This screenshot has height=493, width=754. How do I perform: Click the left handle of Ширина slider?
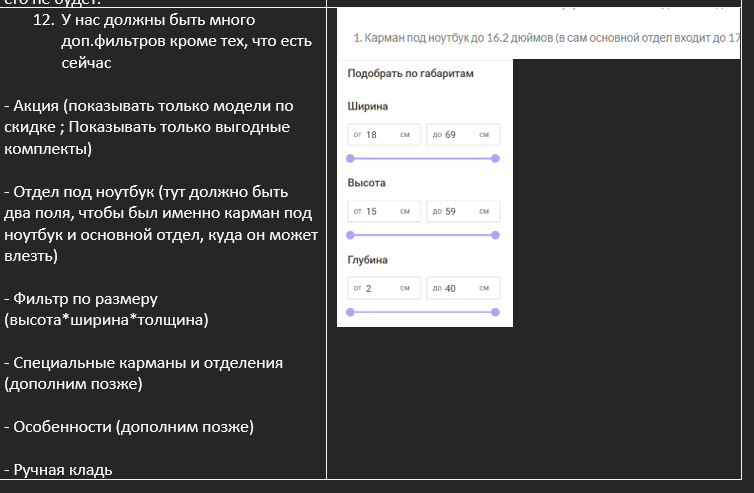349,158
